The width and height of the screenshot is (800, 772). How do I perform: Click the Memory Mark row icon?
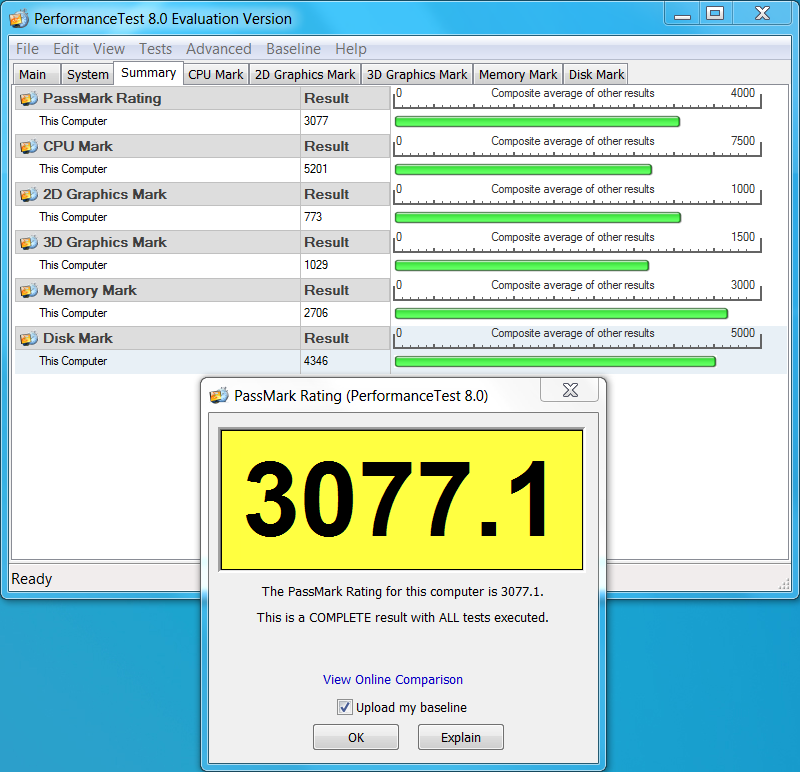point(28,290)
